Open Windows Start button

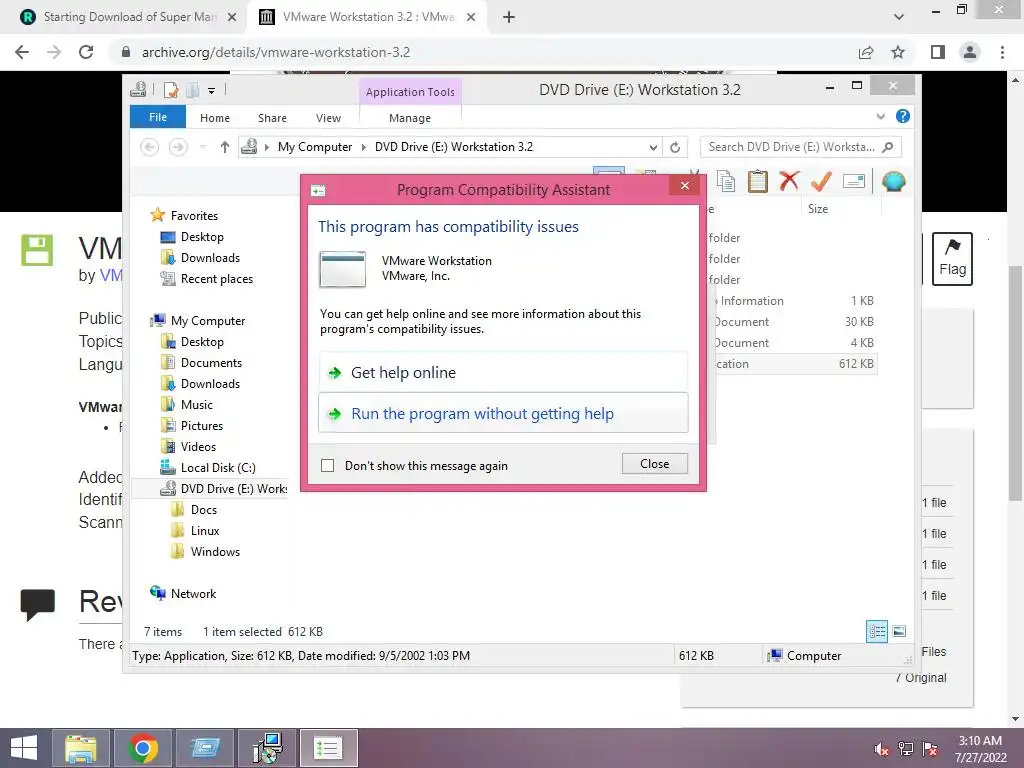click(24, 748)
